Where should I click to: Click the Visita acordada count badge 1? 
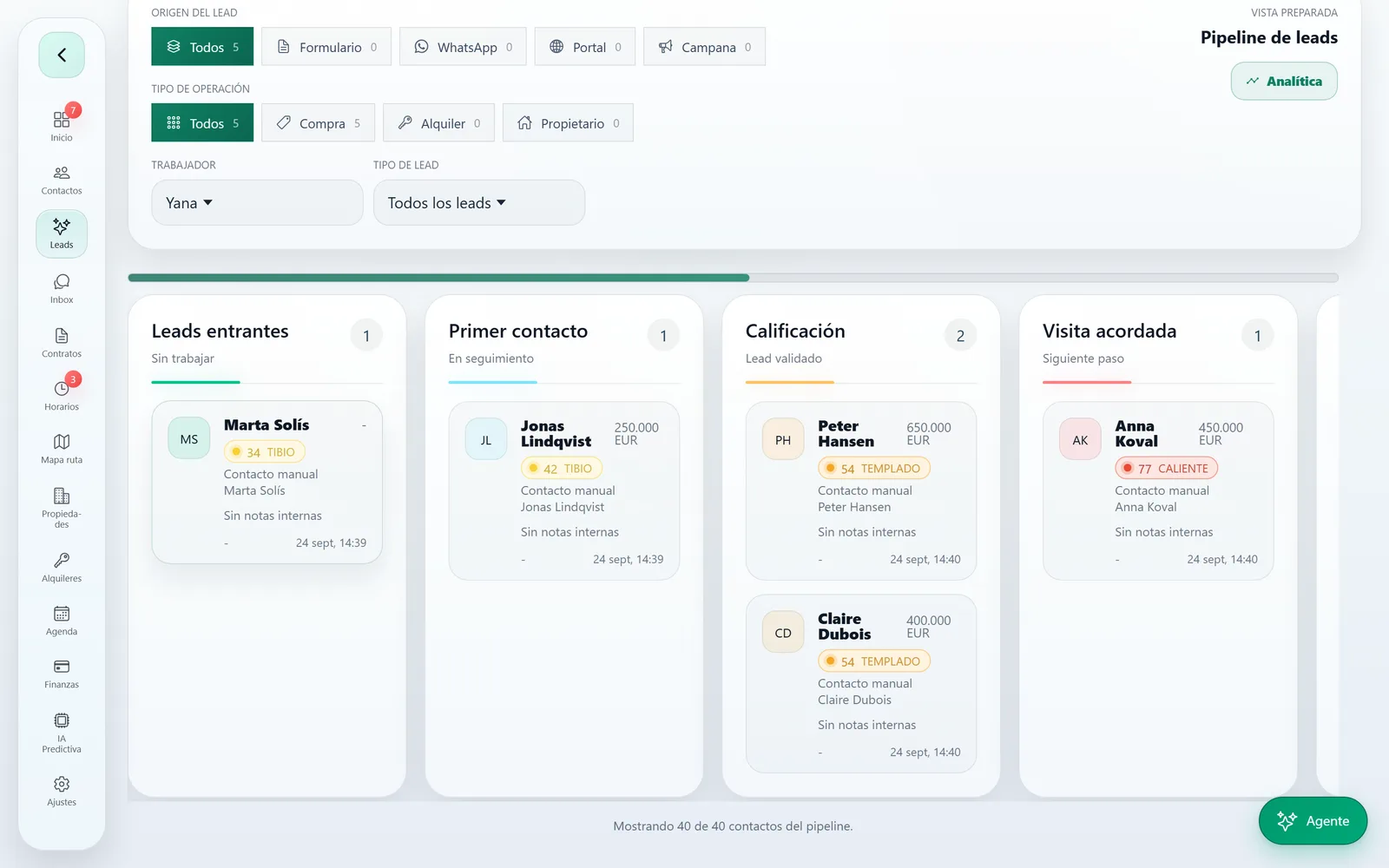pyautogui.click(x=1257, y=336)
